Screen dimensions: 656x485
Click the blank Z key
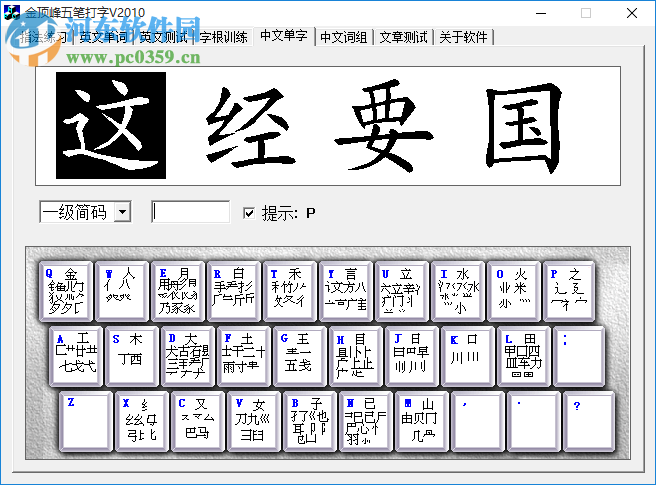pos(86,421)
